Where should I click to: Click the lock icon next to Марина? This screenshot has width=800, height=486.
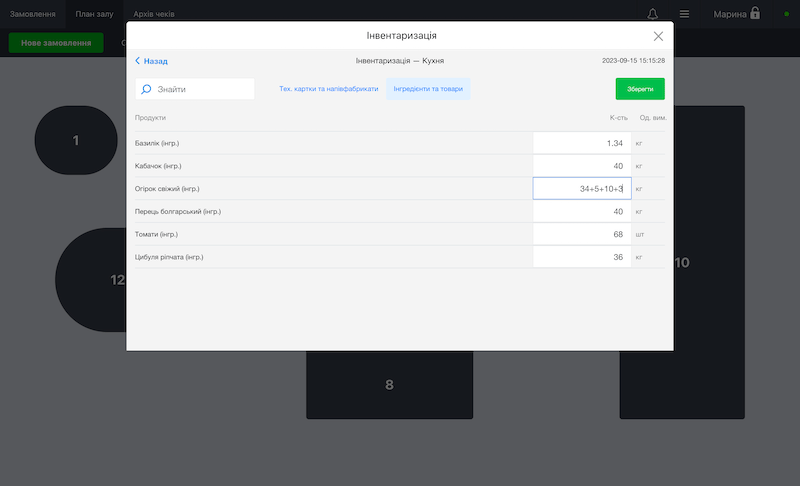[x=755, y=13]
